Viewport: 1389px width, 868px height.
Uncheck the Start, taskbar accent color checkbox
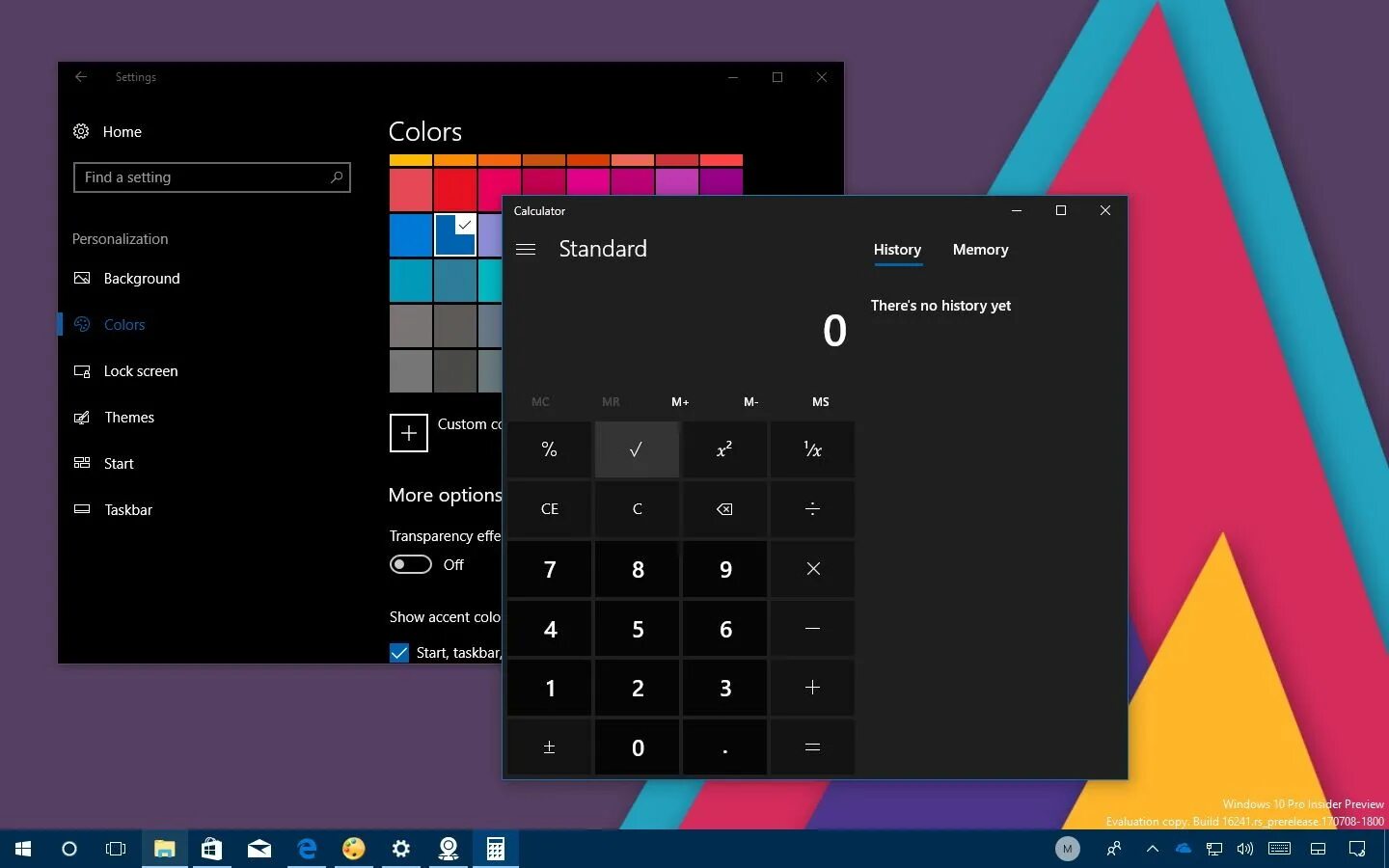pos(399,653)
